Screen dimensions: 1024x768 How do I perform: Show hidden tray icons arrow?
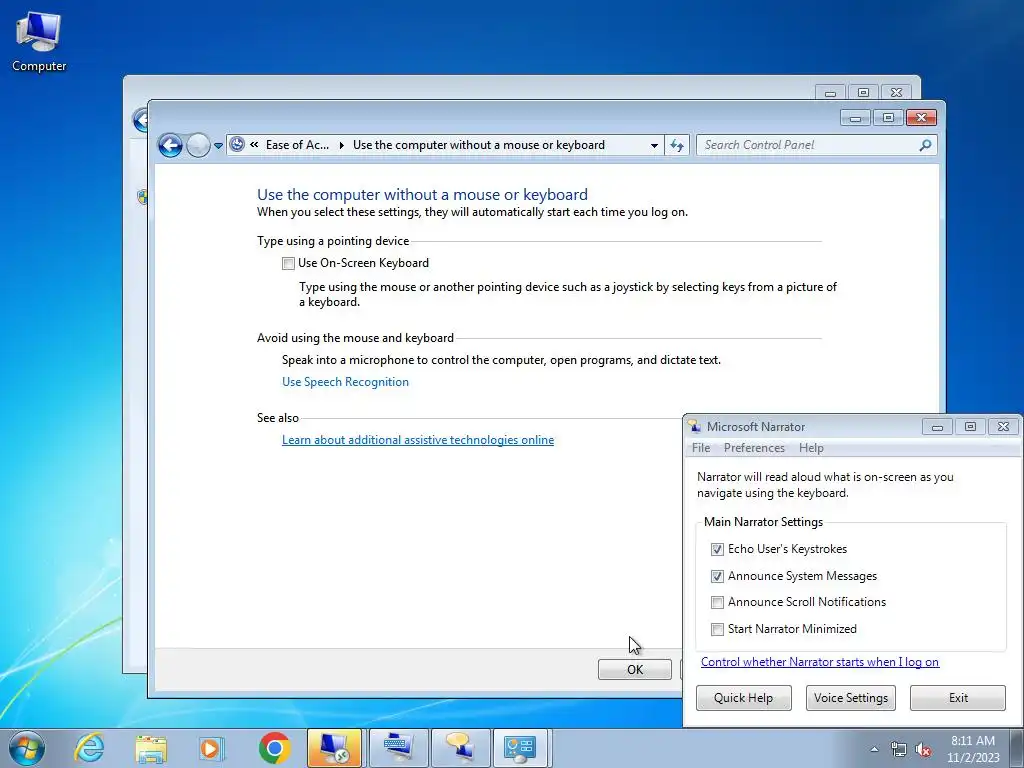tap(874, 749)
